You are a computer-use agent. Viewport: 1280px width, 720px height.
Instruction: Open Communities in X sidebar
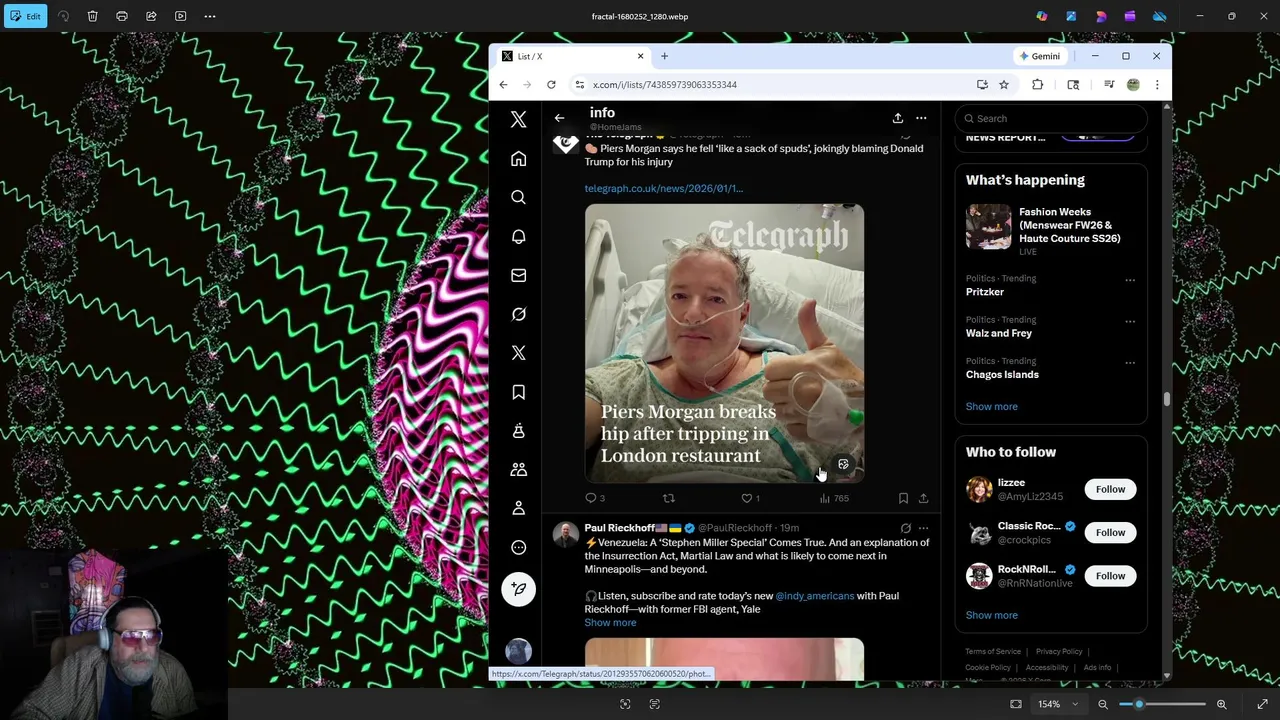(x=518, y=469)
